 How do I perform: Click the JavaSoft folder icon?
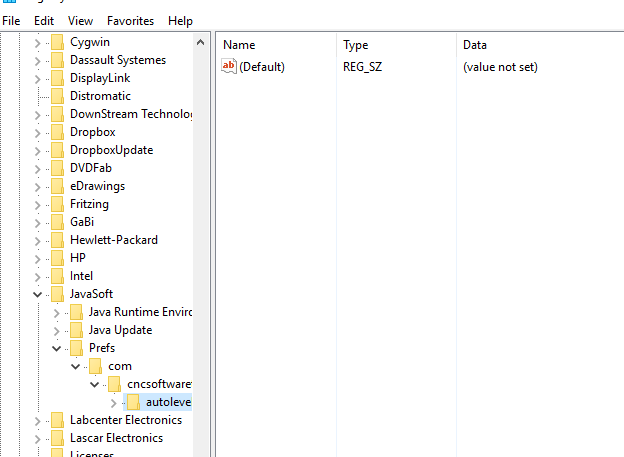point(56,294)
